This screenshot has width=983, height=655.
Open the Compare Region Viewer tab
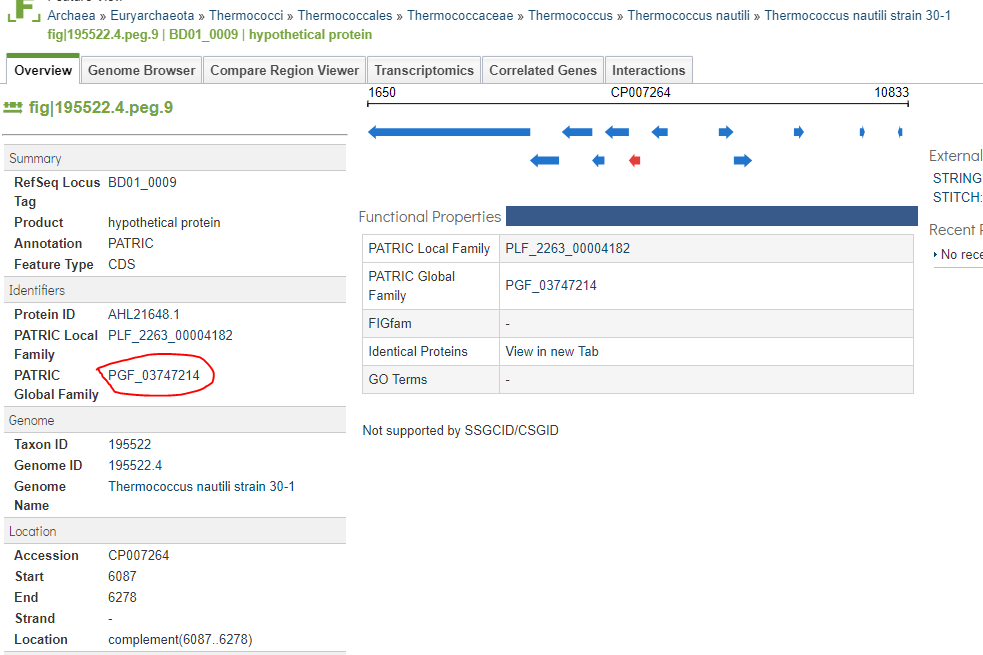click(x=284, y=70)
